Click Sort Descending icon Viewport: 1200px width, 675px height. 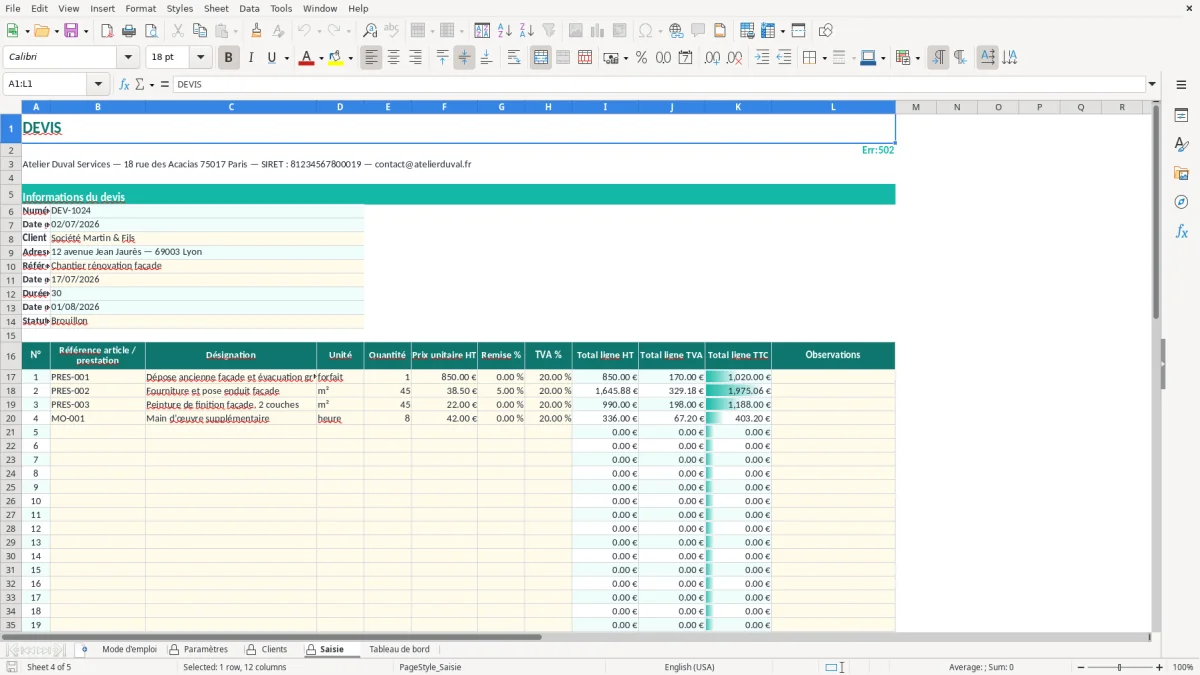tap(526, 31)
